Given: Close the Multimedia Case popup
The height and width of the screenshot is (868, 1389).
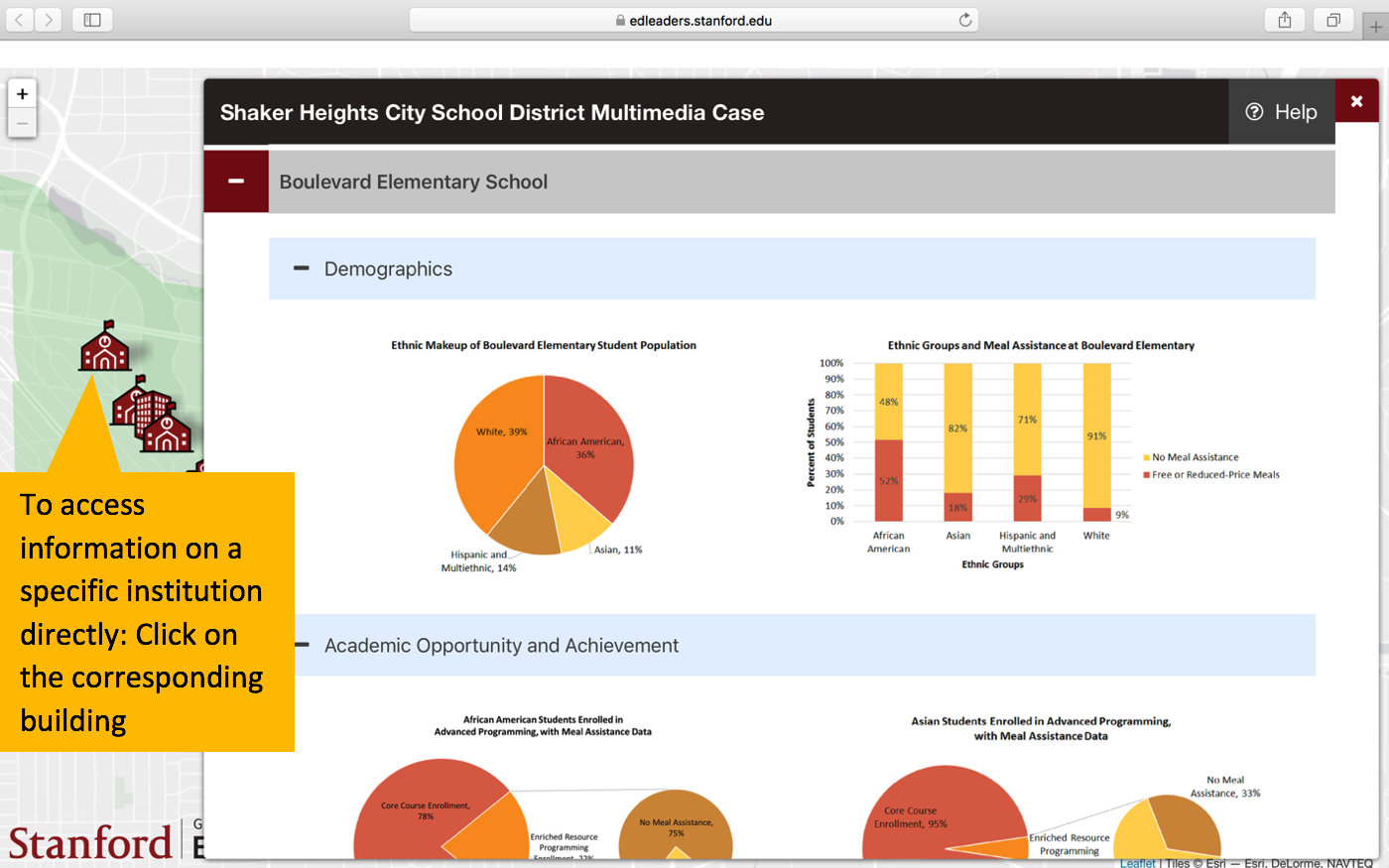Looking at the screenshot, I should [1356, 101].
